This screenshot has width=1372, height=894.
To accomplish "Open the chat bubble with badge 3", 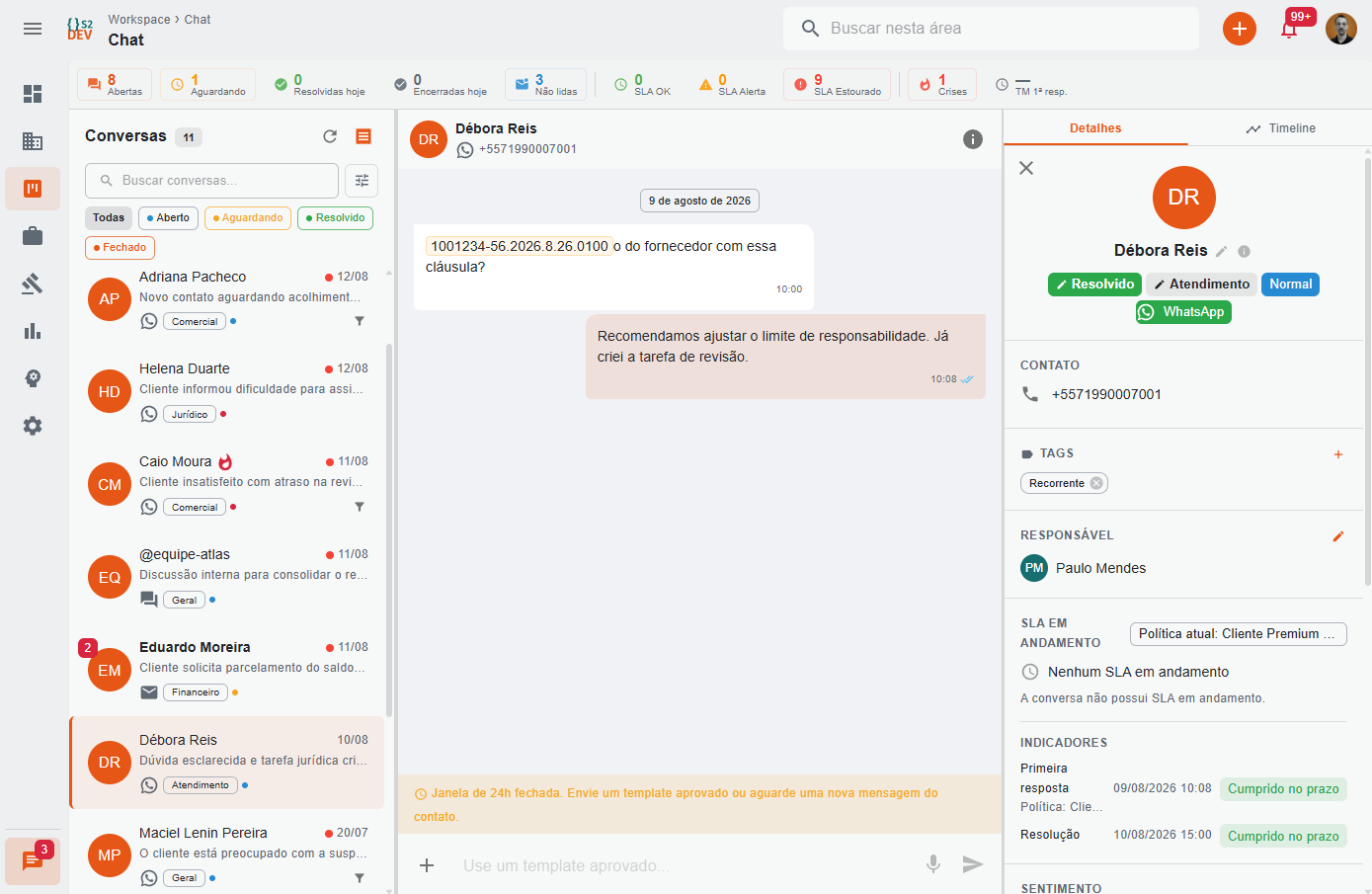I will [x=33, y=861].
